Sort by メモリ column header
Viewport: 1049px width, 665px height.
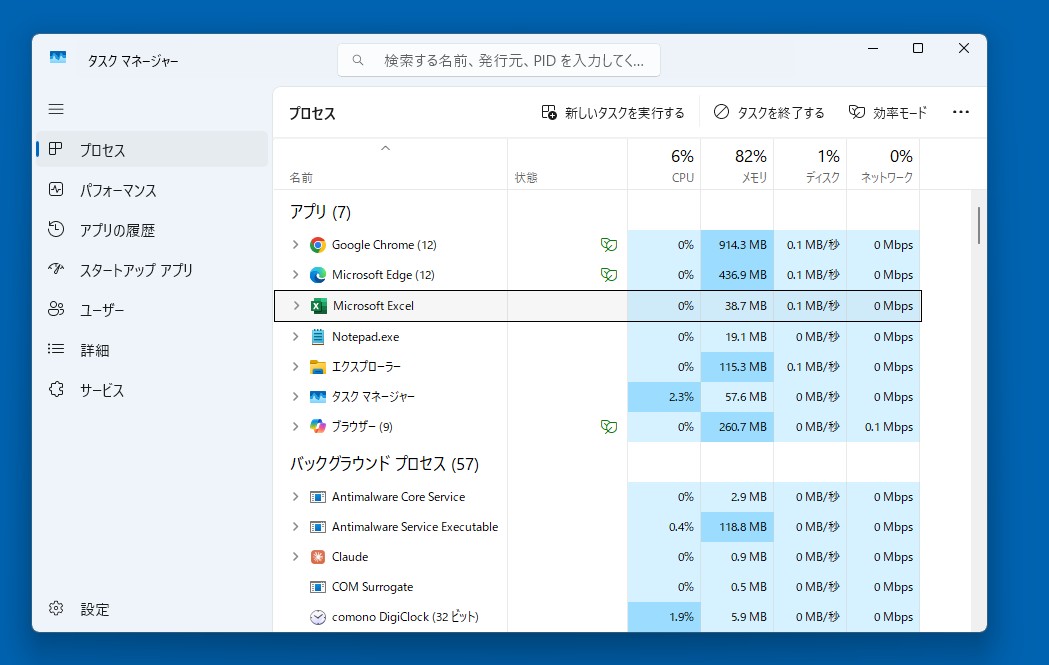click(x=737, y=165)
